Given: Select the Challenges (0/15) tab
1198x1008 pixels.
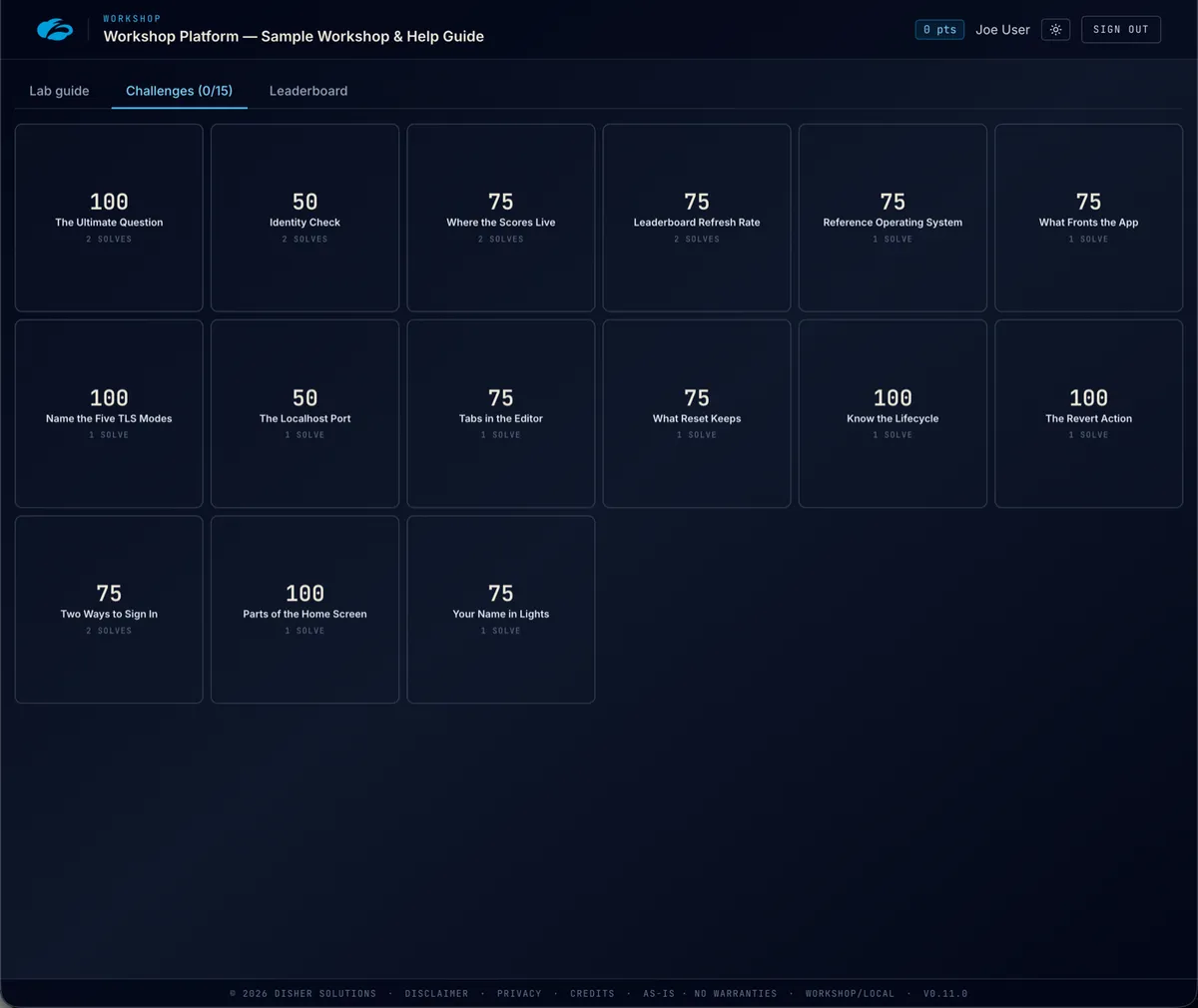Looking at the screenshot, I should (179, 91).
